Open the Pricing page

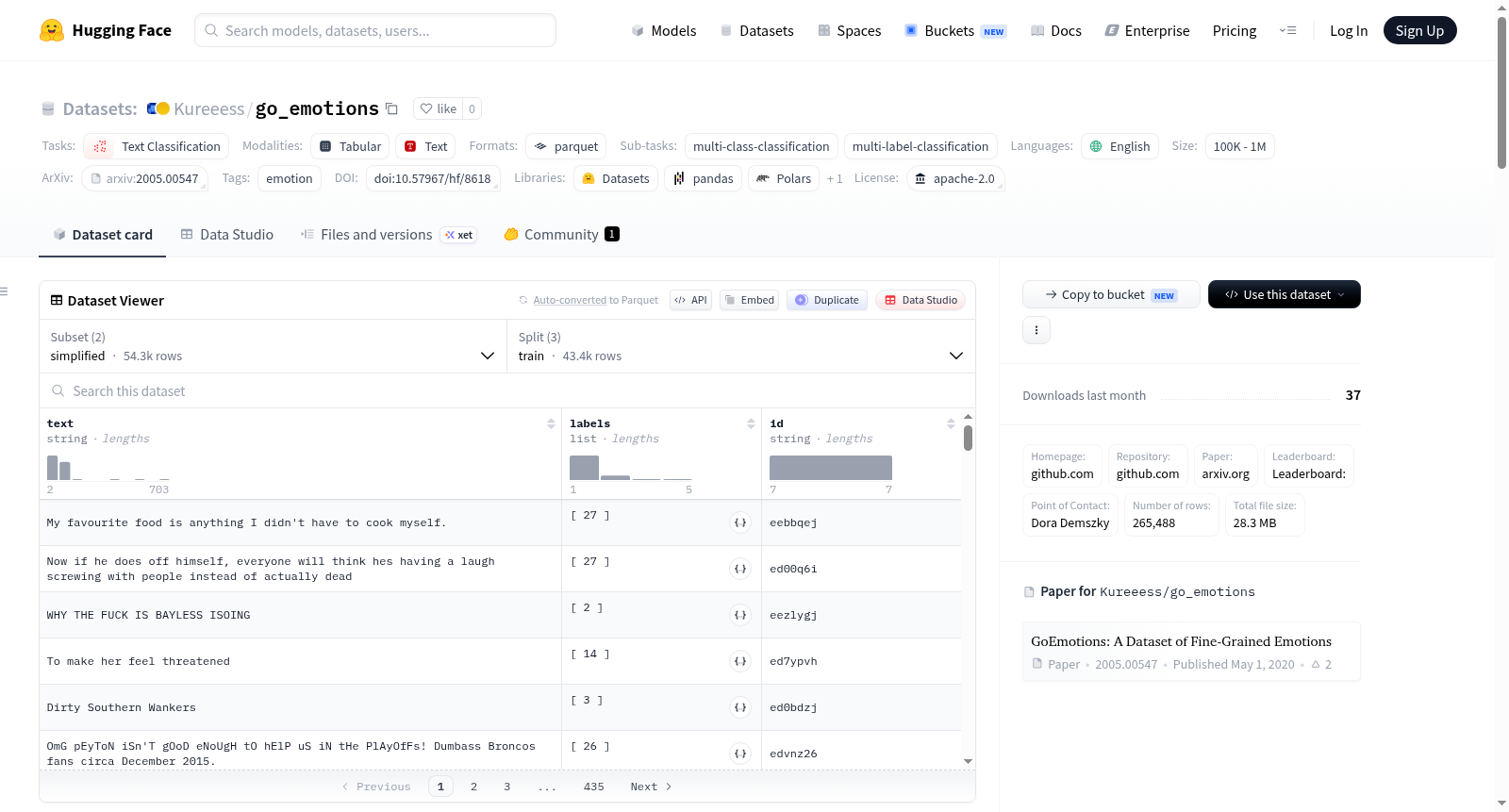click(1235, 31)
